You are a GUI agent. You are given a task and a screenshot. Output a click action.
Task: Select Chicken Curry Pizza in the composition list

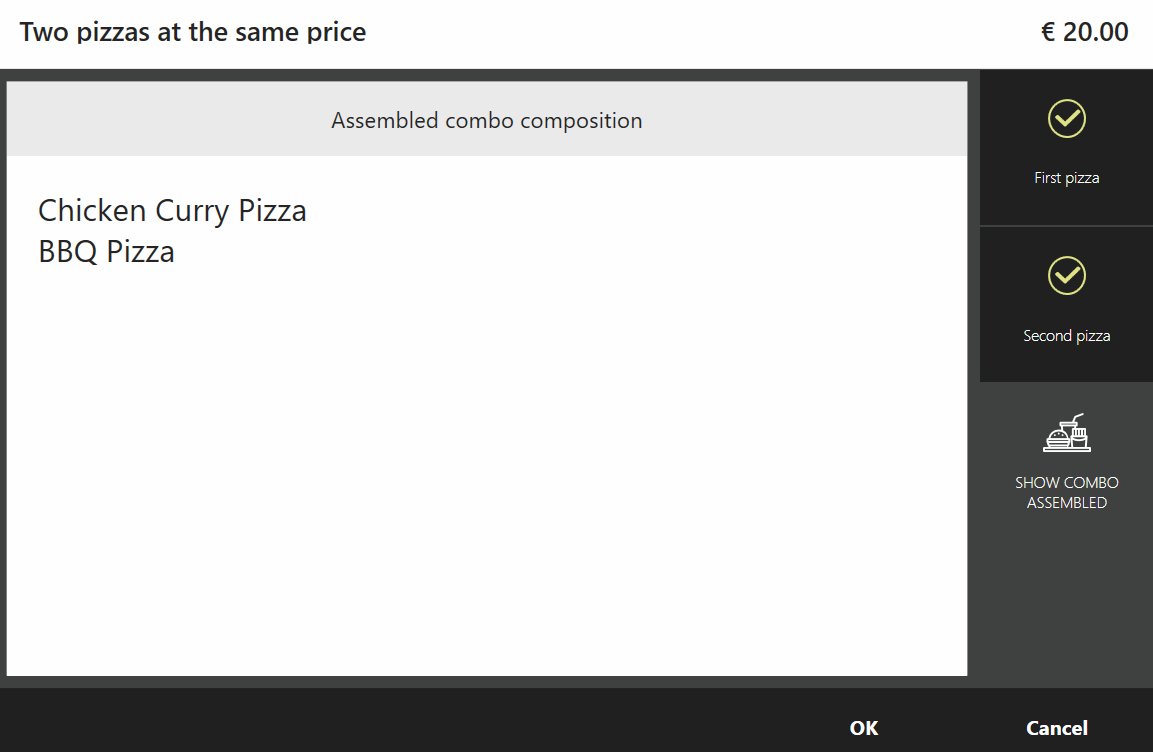click(172, 211)
